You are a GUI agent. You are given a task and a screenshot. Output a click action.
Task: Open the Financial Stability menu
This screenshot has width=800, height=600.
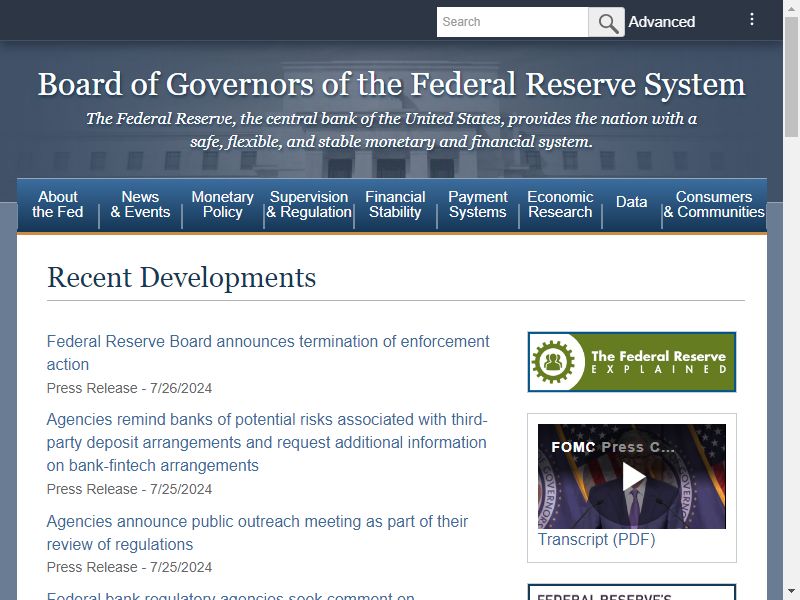395,205
